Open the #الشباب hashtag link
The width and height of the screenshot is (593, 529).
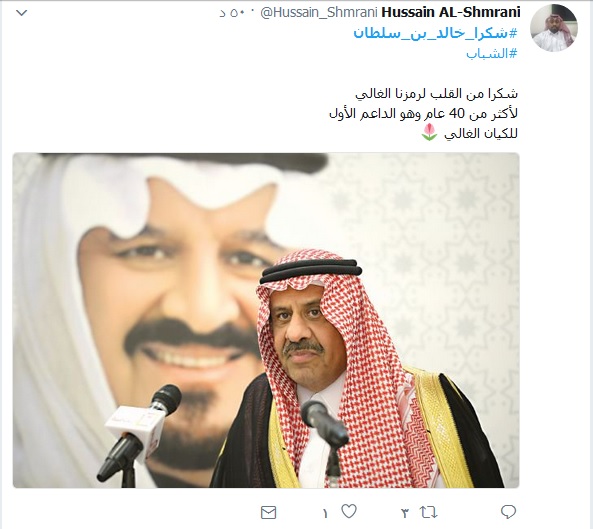click(492, 54)
